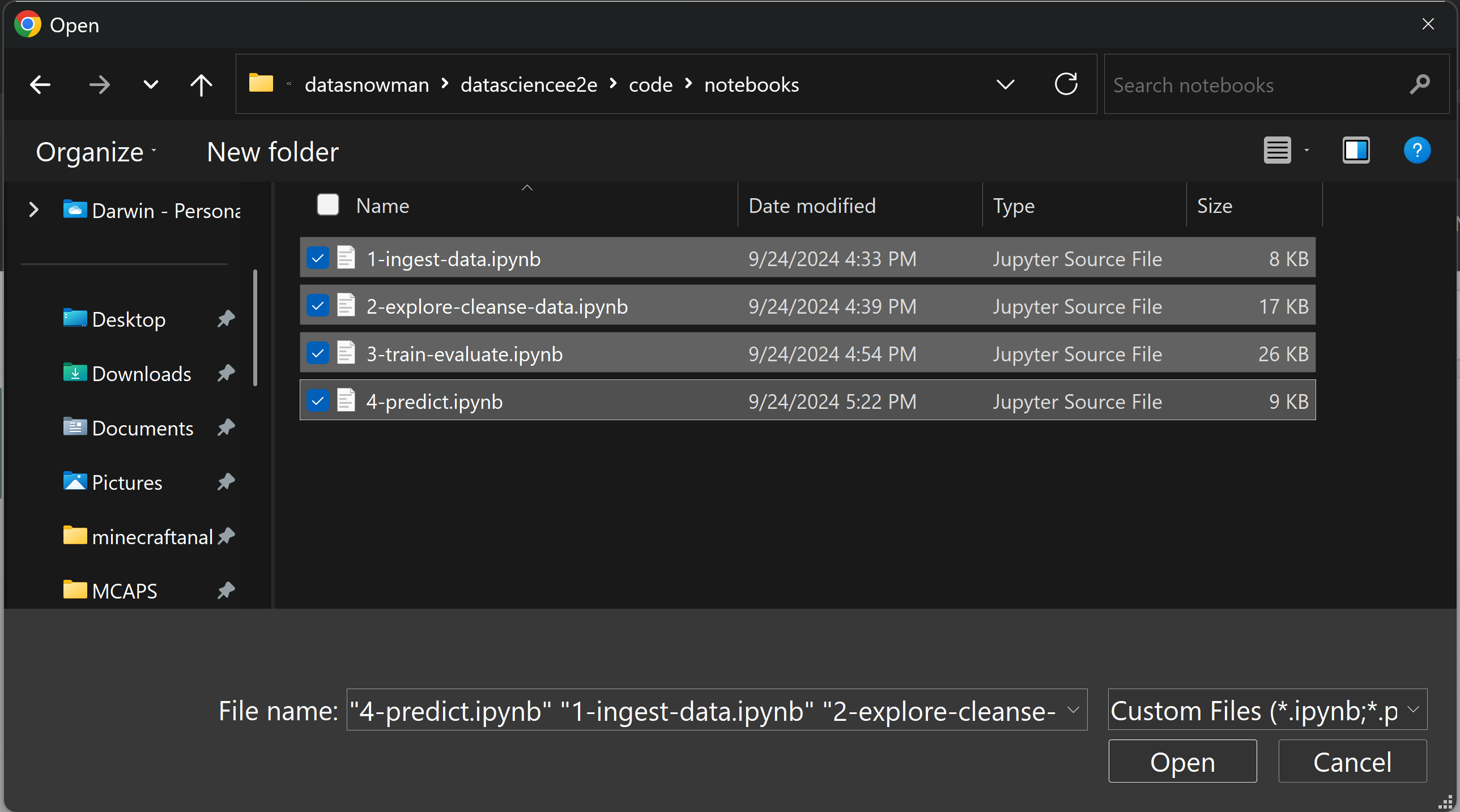Uncheck the 1-ingest-data.ipynb checkbox

[x=318, y=259]
